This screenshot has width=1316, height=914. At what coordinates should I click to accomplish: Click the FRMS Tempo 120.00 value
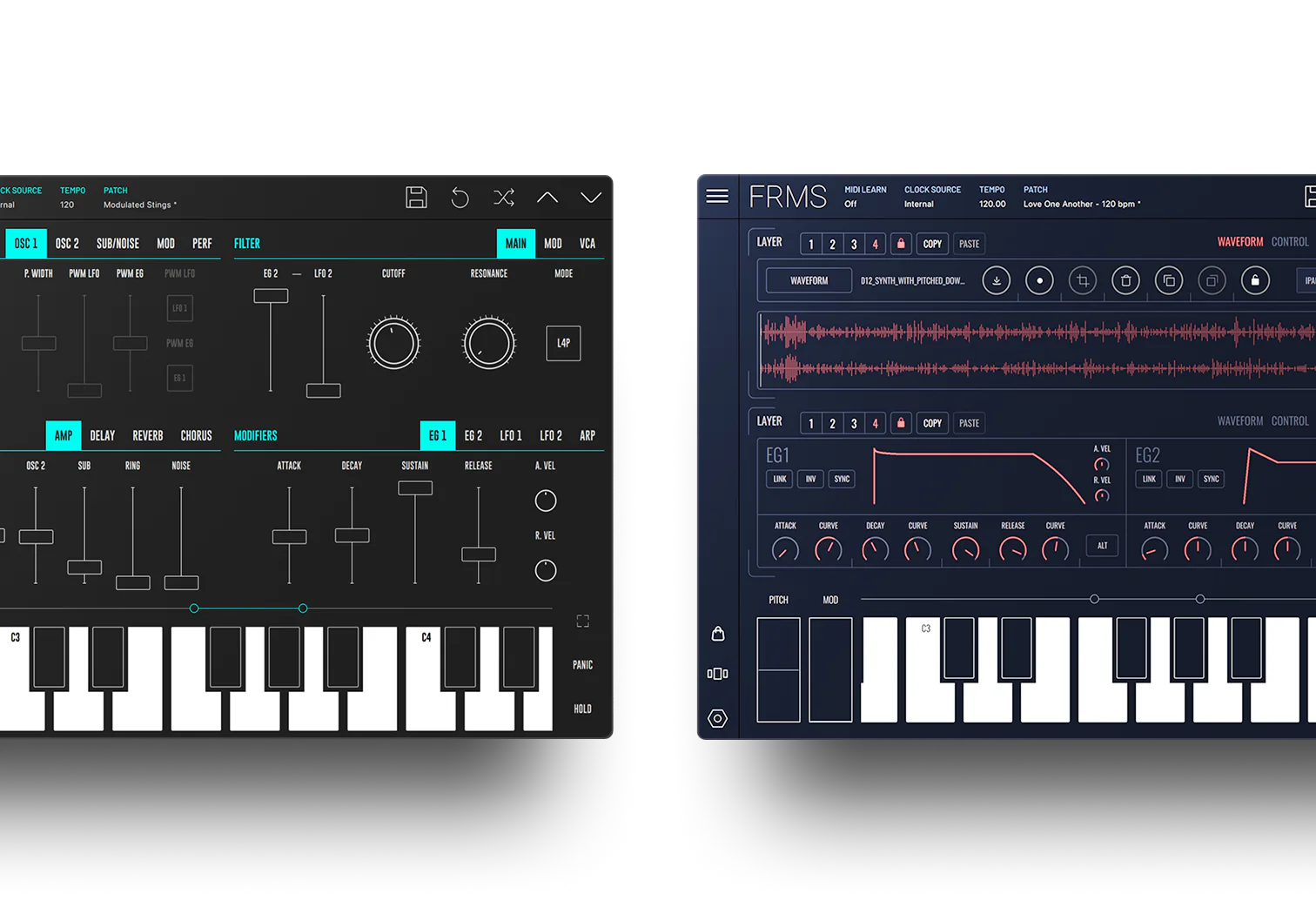click(x=992, y=205)
